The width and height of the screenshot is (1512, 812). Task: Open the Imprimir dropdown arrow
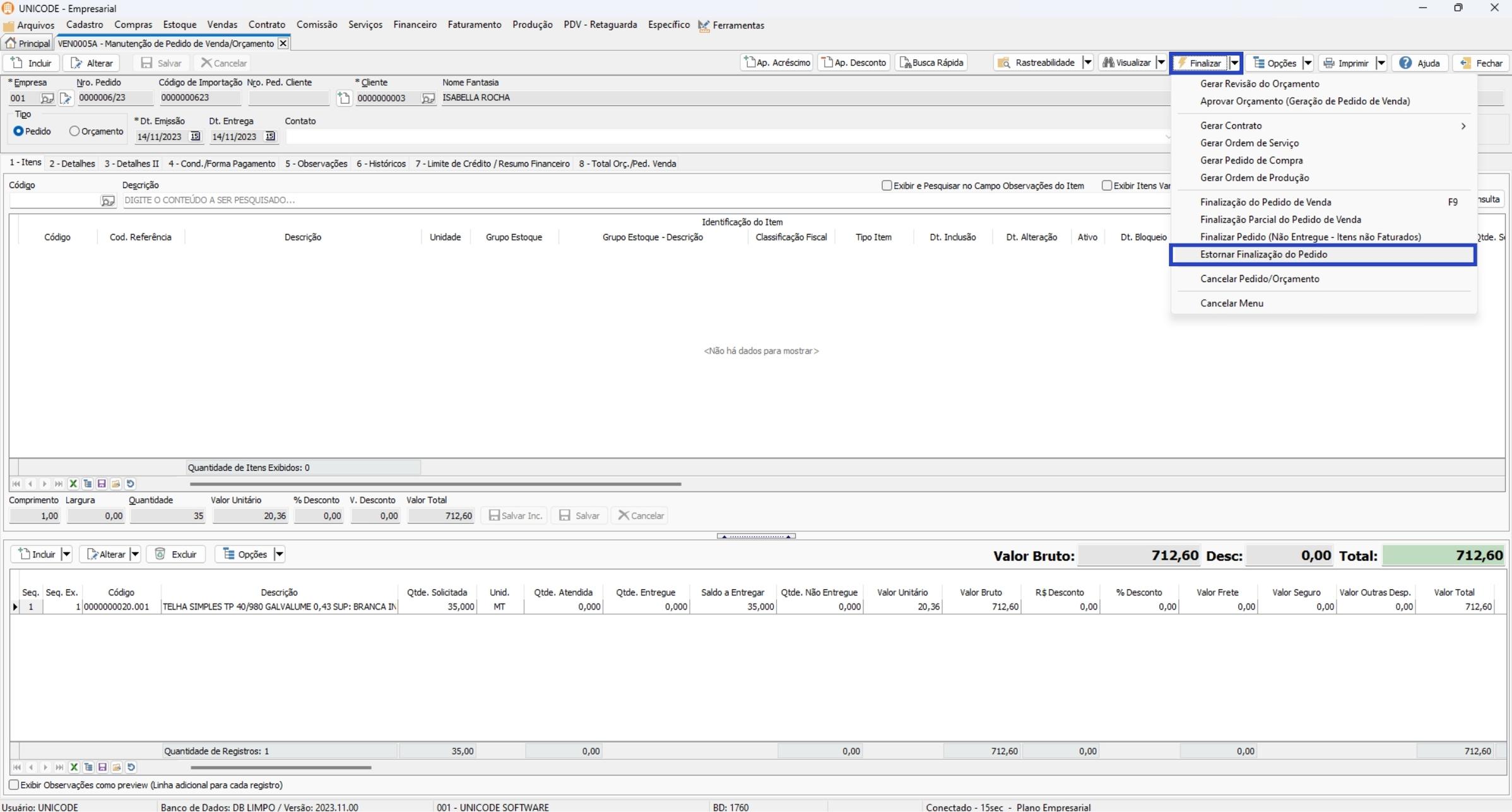[x=1381, y=63]
